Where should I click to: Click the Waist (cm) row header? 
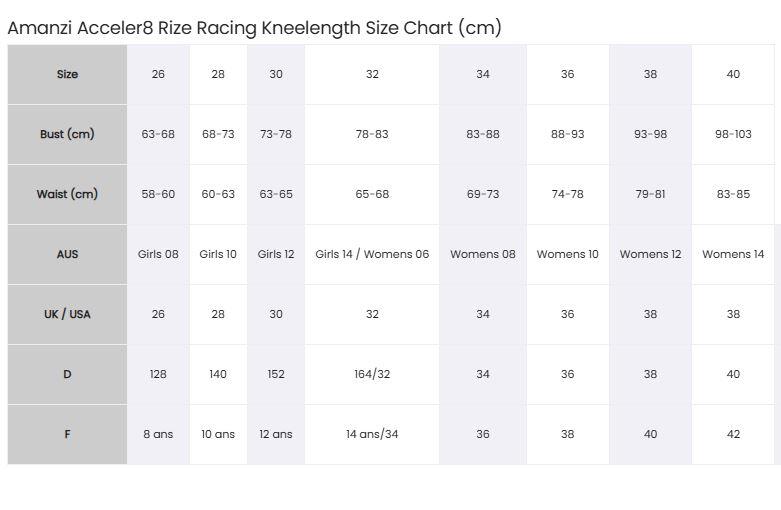click(67, 194)
